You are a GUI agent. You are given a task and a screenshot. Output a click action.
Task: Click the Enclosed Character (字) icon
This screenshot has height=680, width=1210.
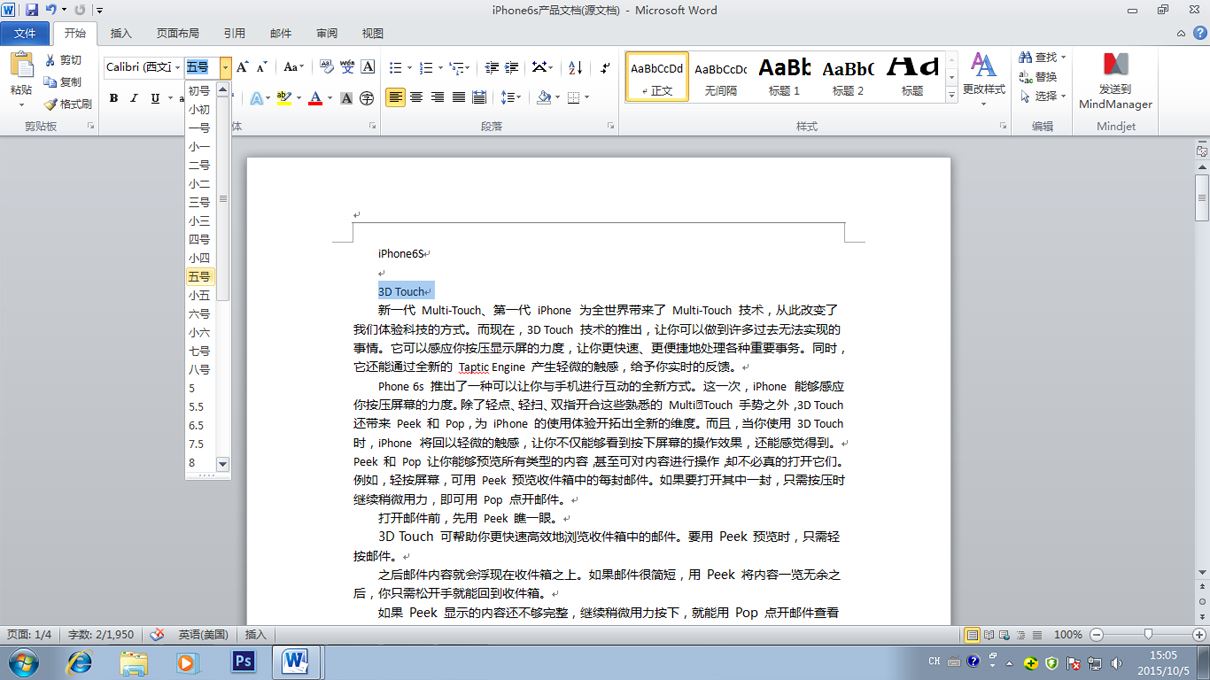(367, 98)
